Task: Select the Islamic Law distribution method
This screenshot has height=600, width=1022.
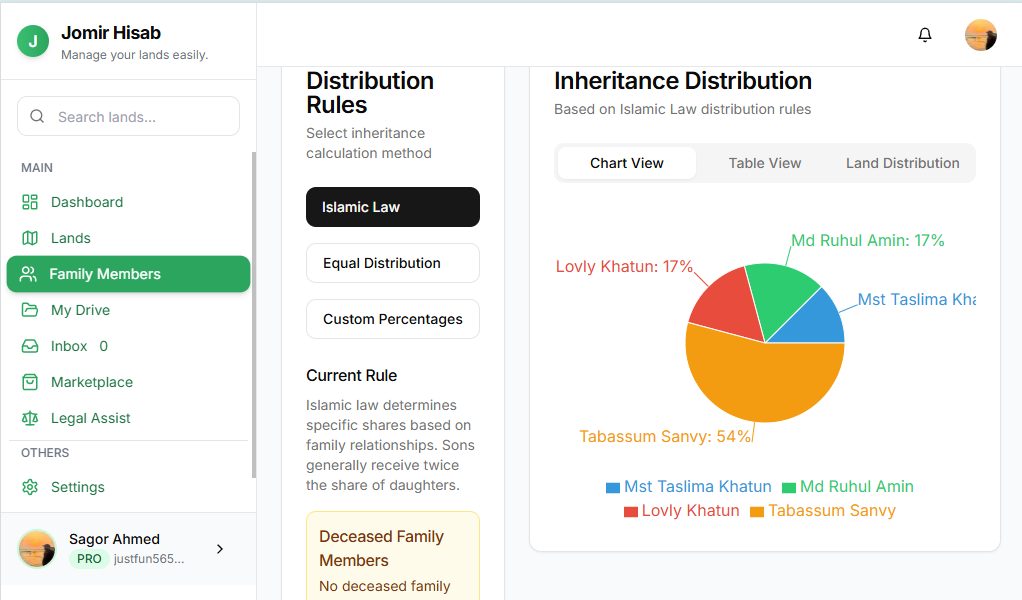Action: pos(392,207)
